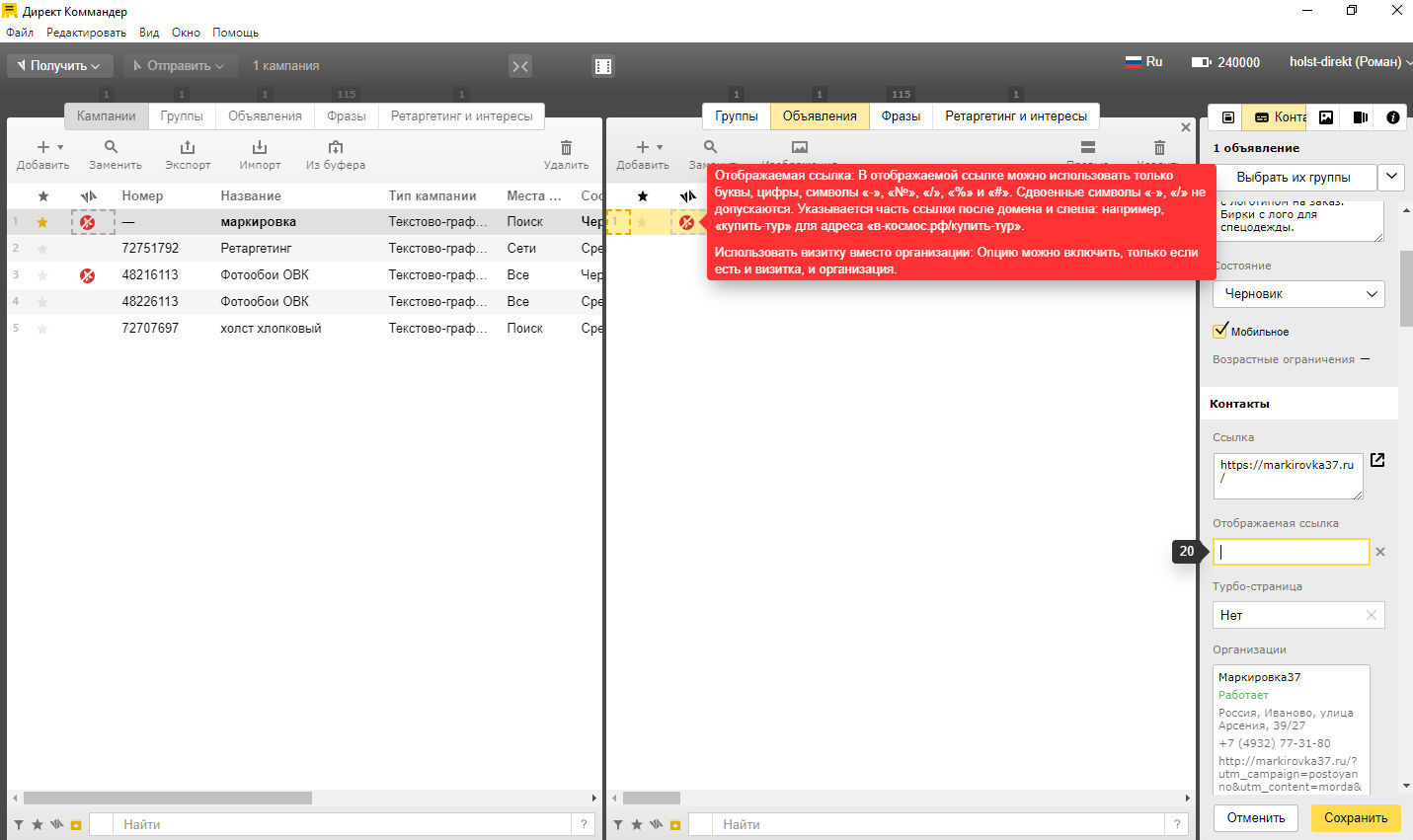Click the Найти search field under campaigns

point(342,824)
